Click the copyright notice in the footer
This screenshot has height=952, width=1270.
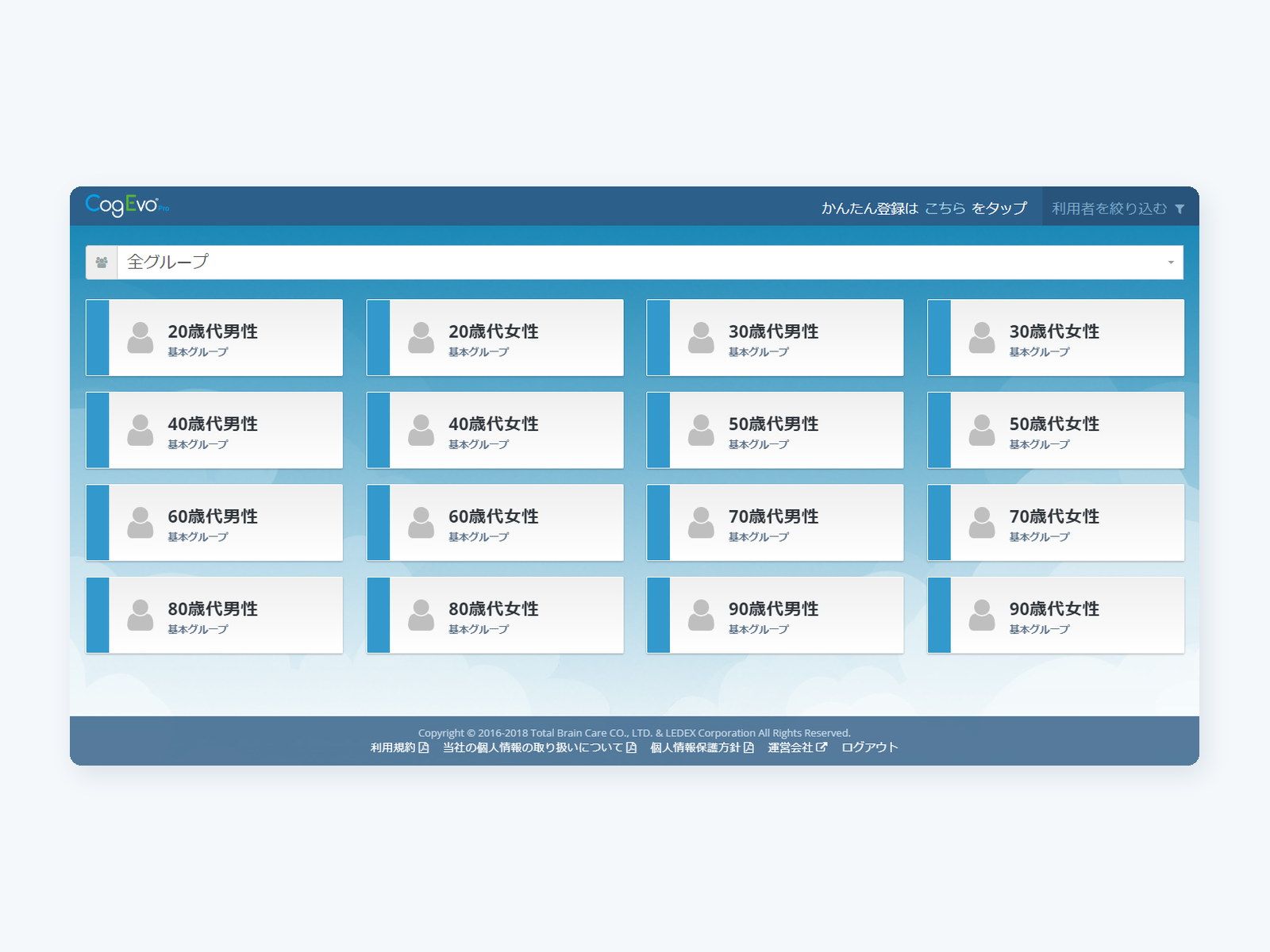pyautogui.click(x=634, y=733)
